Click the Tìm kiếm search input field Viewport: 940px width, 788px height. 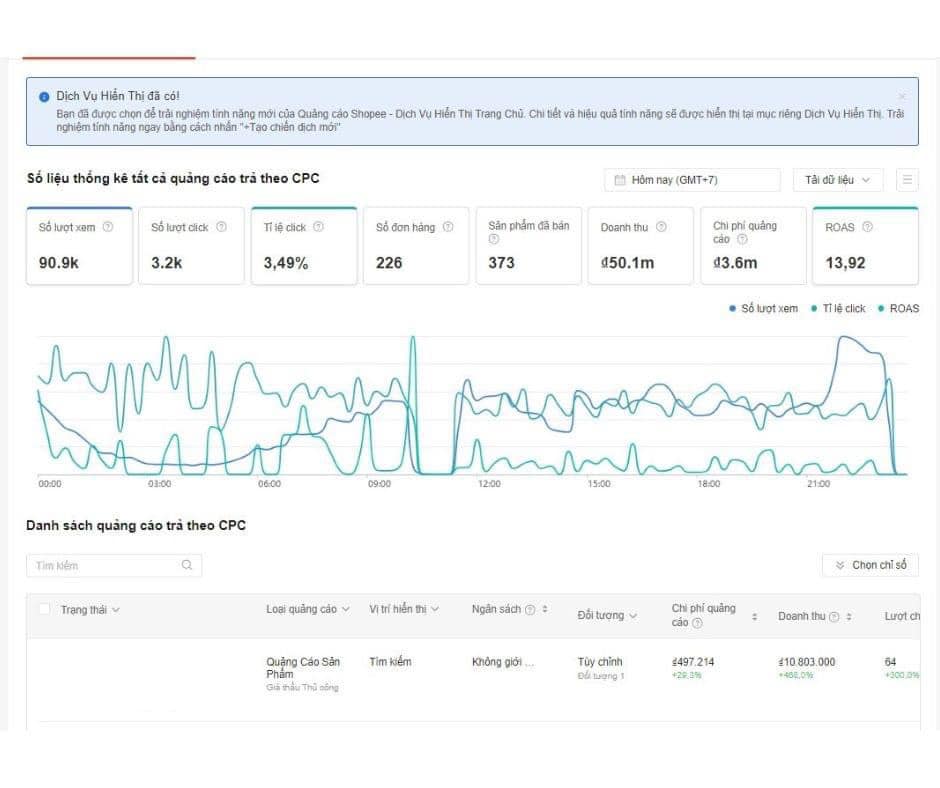105,566
